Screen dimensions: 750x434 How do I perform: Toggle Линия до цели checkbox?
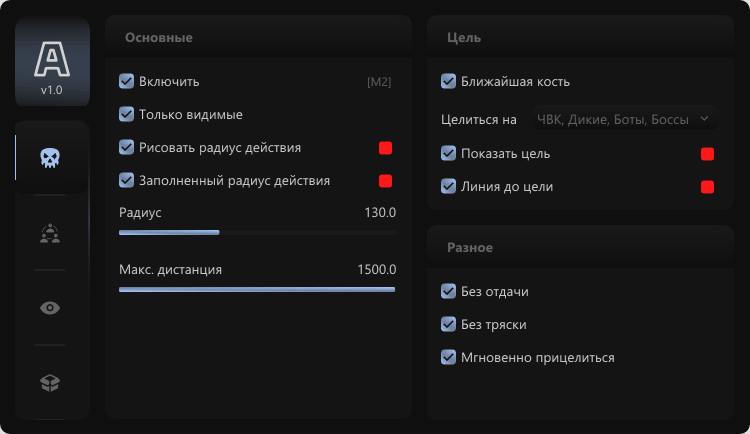449,187
